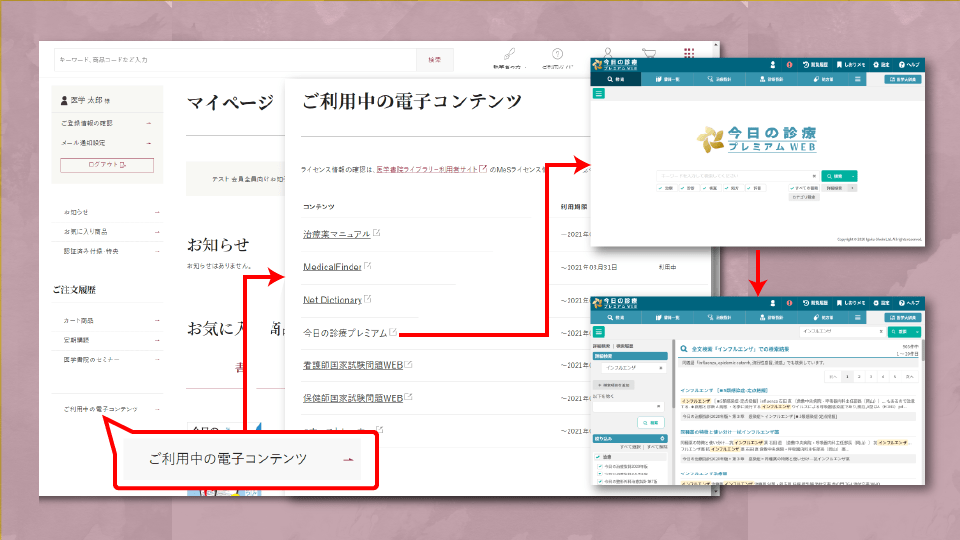Click red alert icon in search-results window header
This screenshot has width=960, height=540.
tap(789, 303)
